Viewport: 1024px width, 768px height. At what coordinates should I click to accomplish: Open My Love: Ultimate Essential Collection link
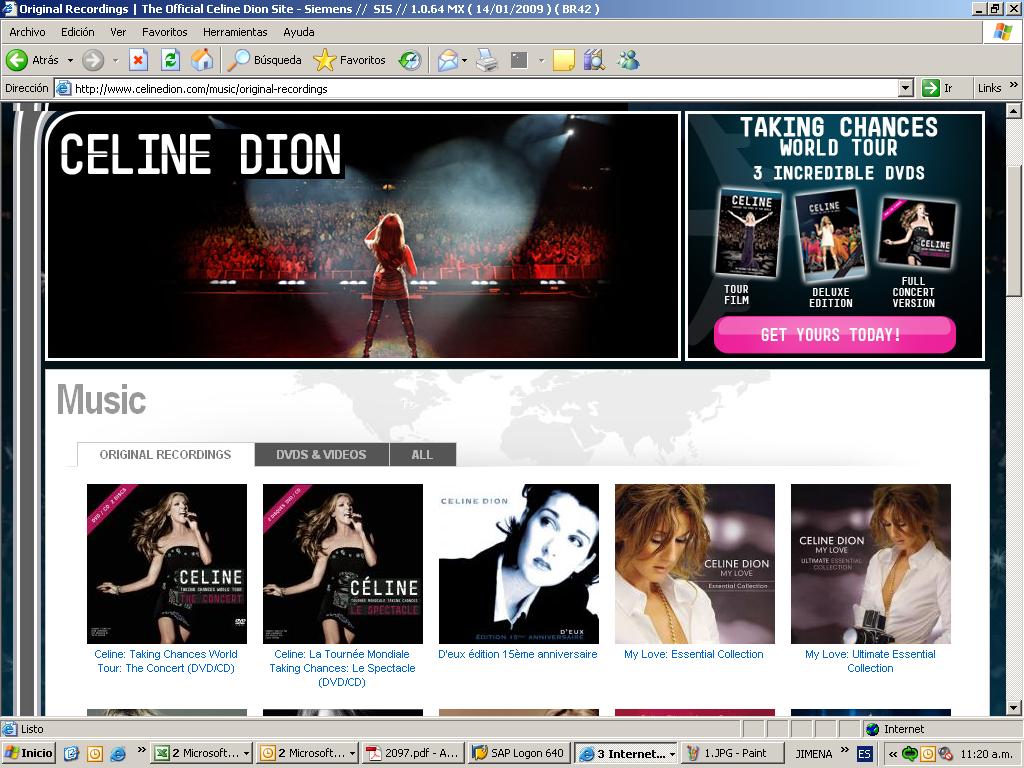(x=871, y=661)
